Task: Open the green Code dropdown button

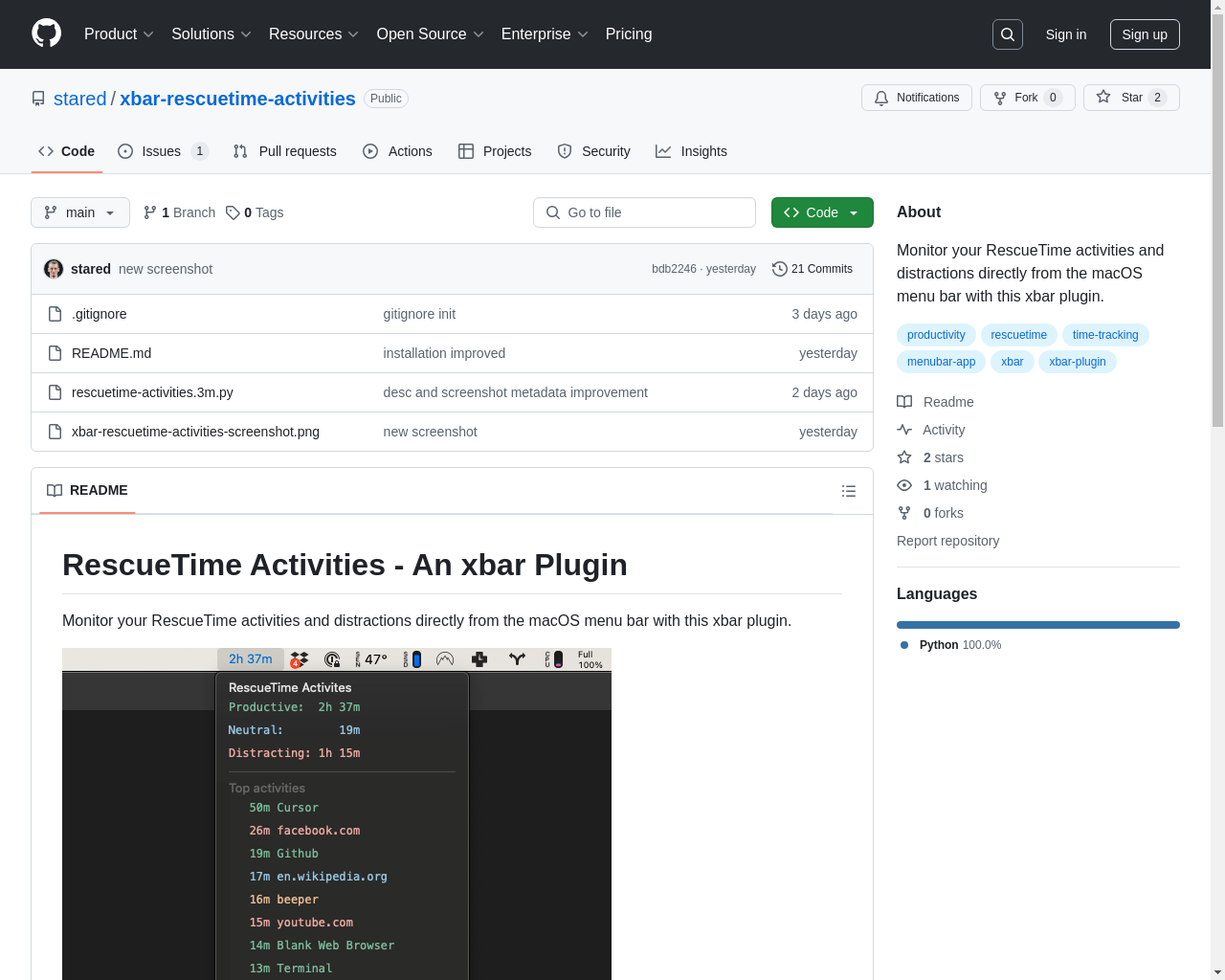Action: [x=822, y=212]
